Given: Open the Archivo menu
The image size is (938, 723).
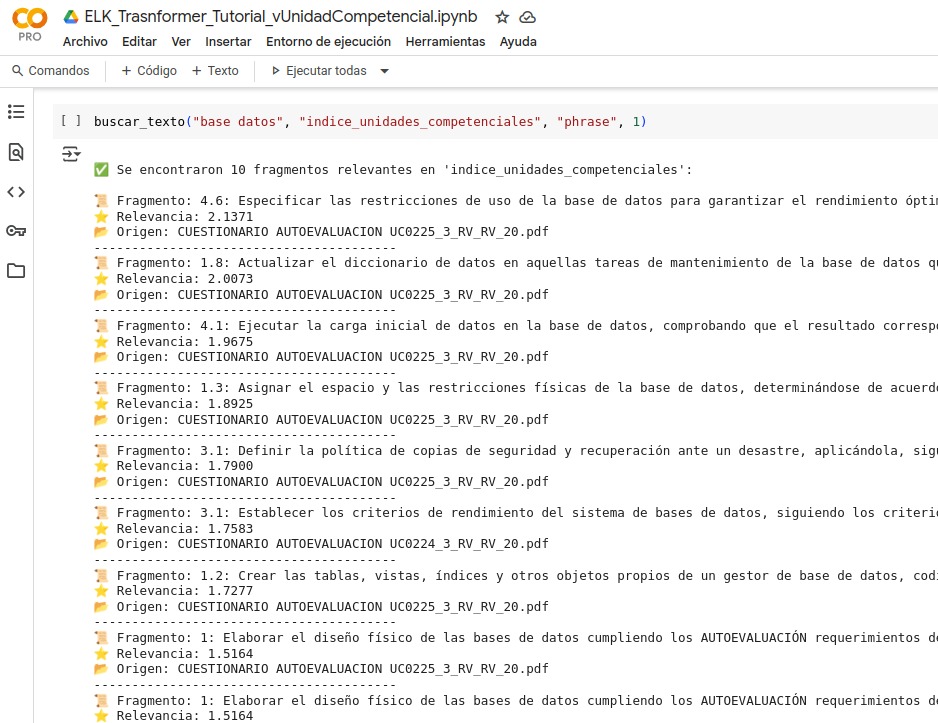Looking at the screenshot, I should (85, 42).
